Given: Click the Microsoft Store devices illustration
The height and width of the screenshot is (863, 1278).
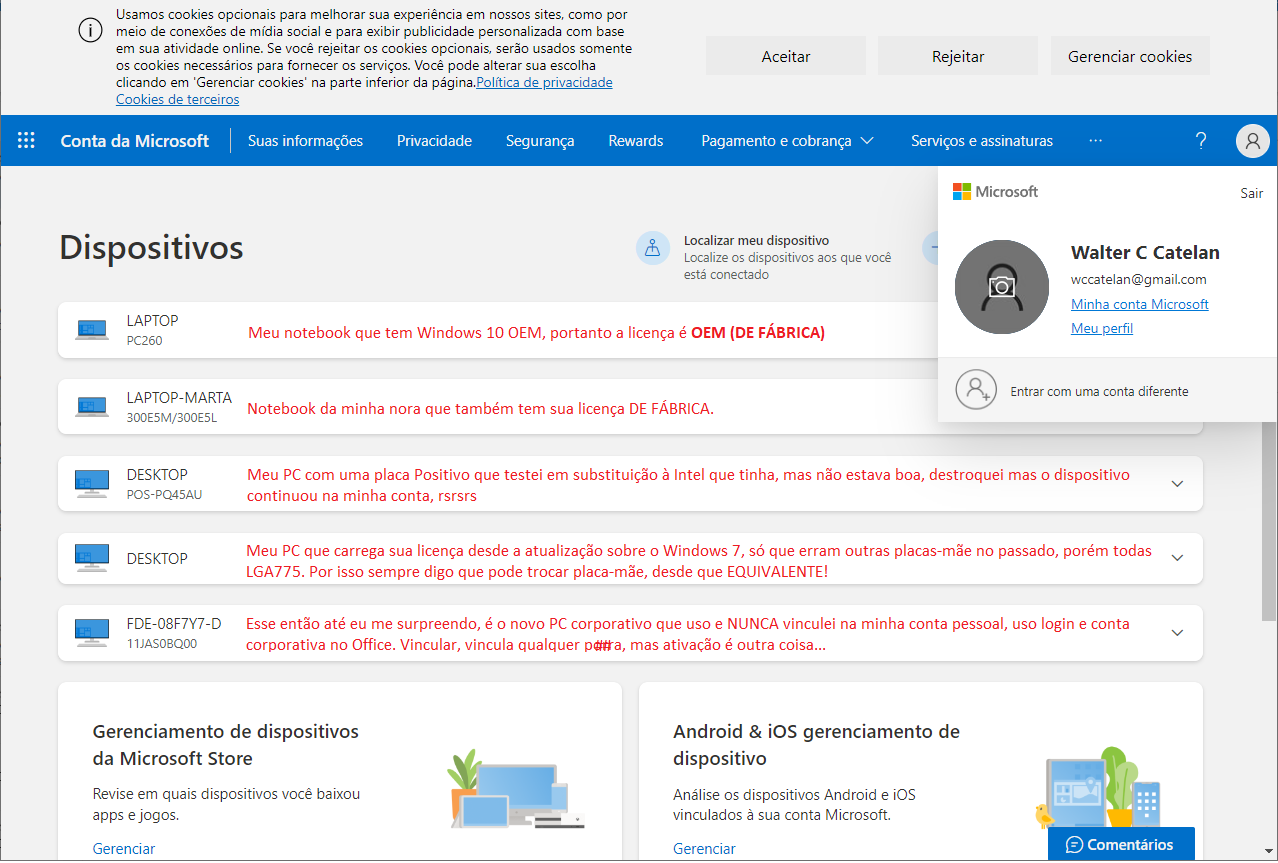Looking at the screenshot, I should [516, 789].
